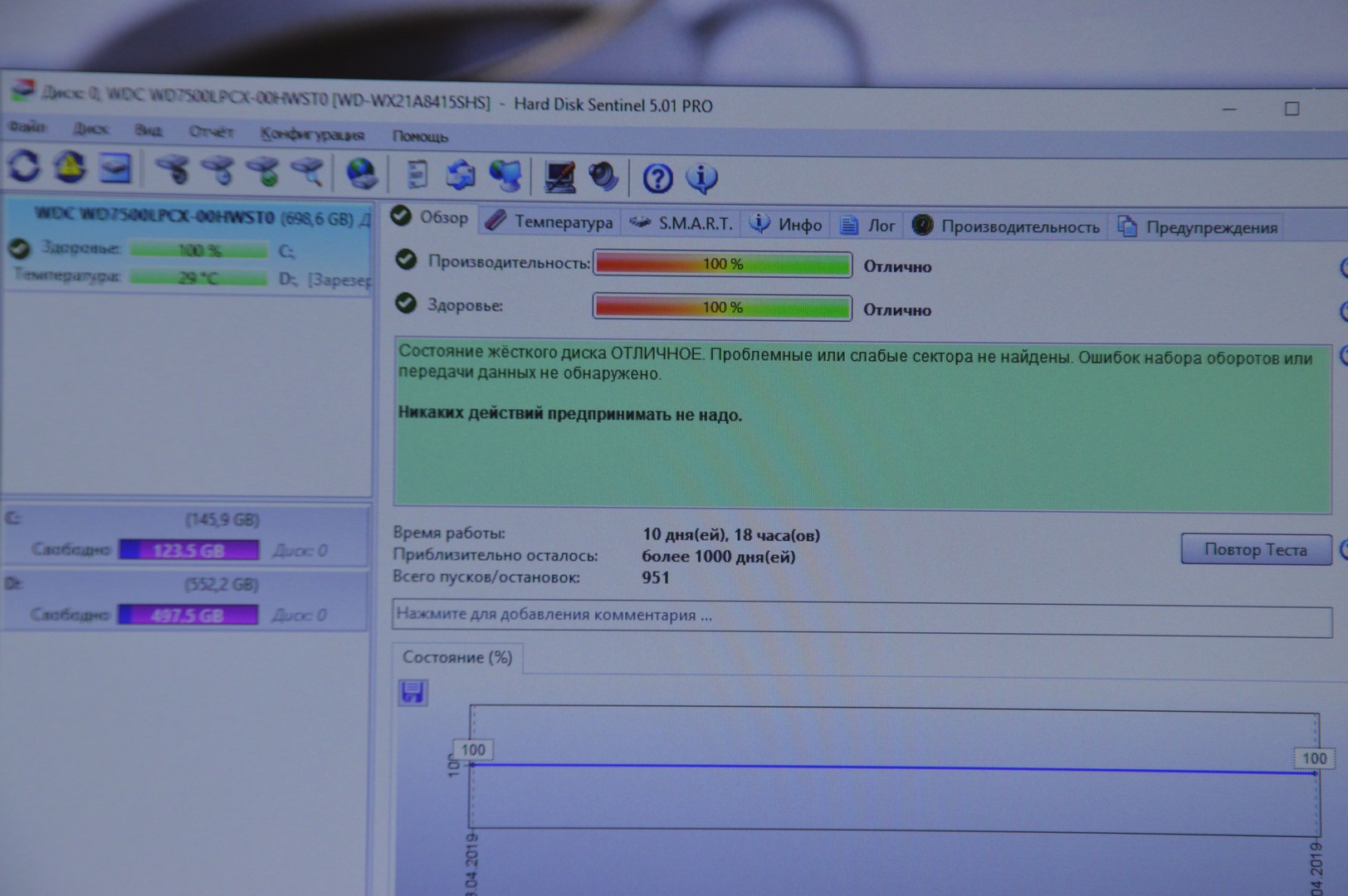
Task: Select the D: partition free space bar
Action: 188,615
